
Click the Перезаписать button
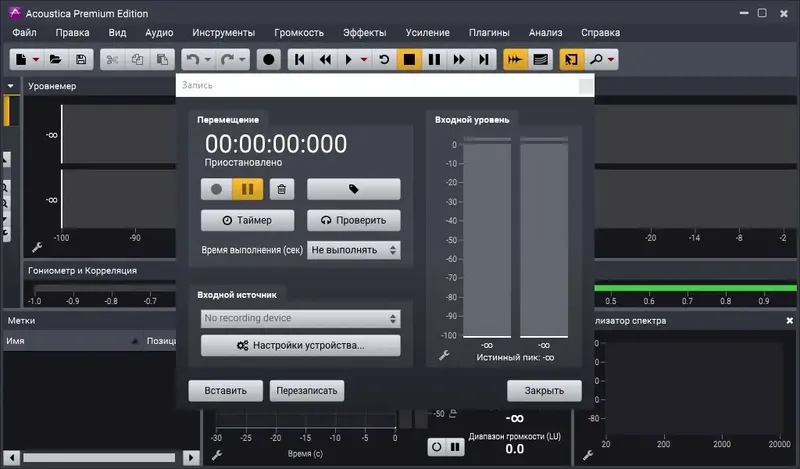point(307,391)
